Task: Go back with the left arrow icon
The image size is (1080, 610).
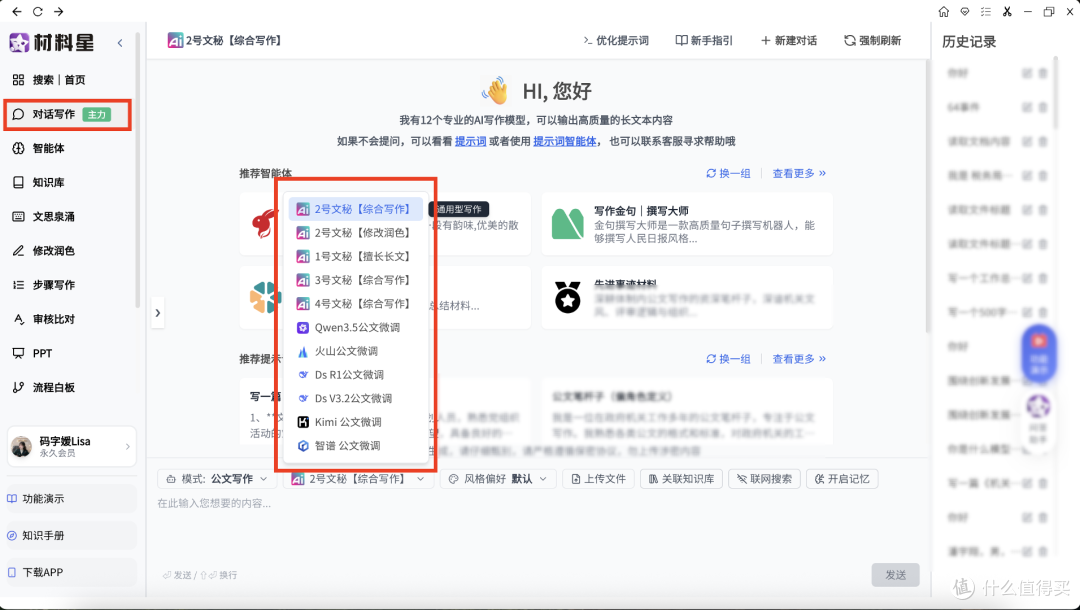Action: tap(17, 12)
